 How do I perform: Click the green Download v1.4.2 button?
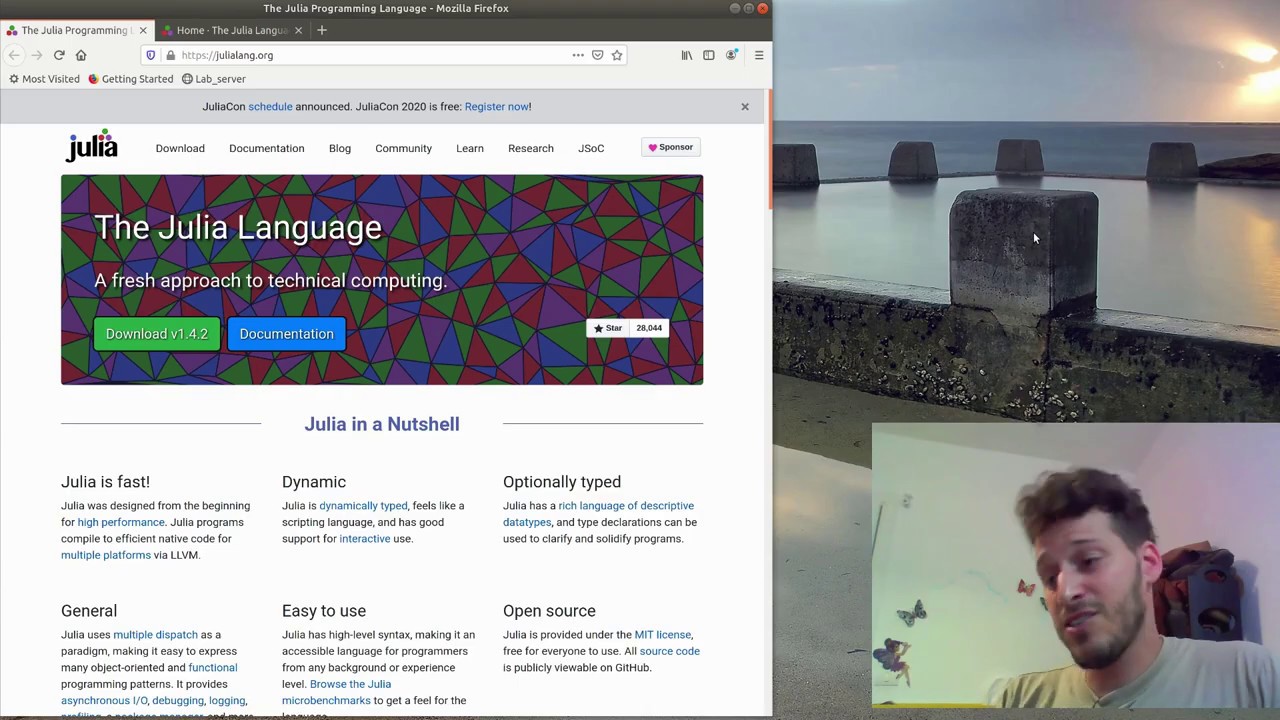[157, 334]
